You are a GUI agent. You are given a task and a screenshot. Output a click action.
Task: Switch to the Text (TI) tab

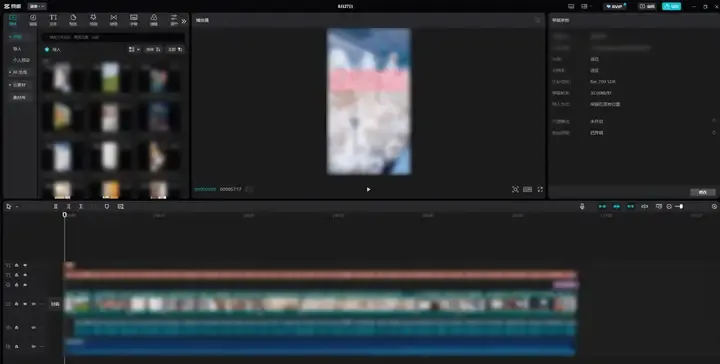(53, 20)
